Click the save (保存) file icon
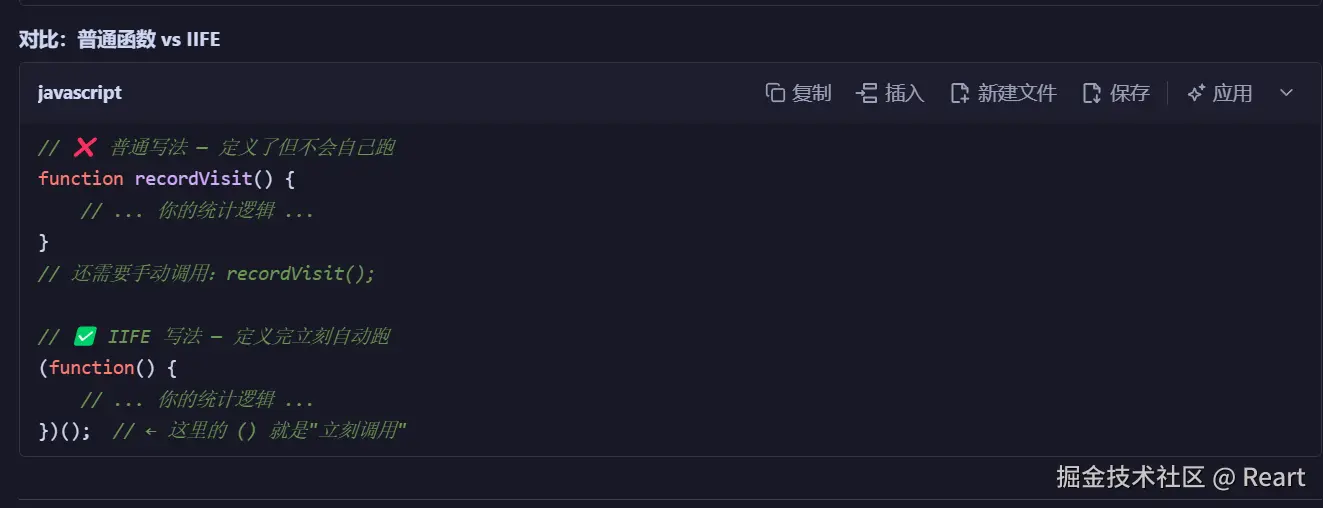 (1092, 93)
